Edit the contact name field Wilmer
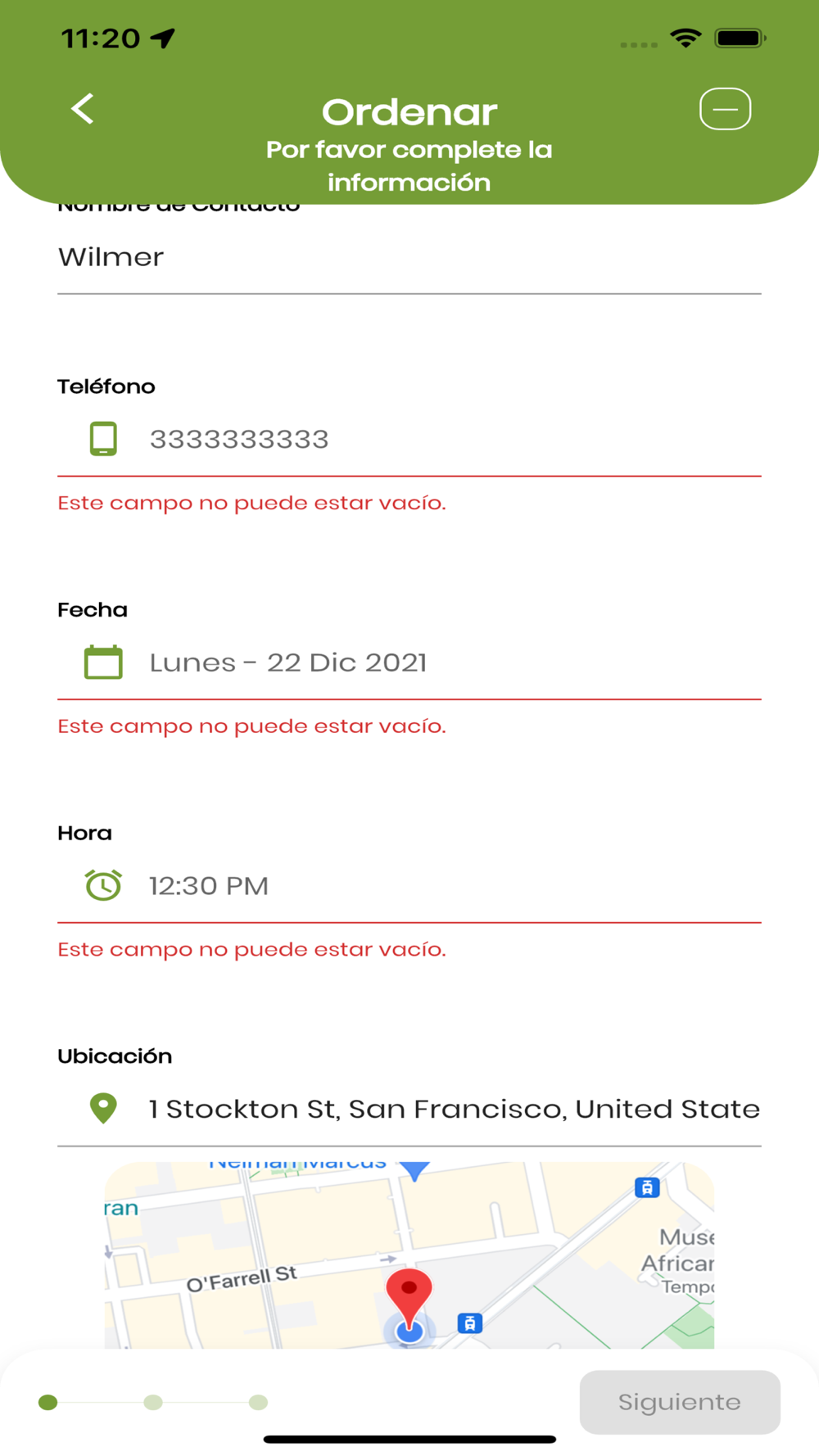This screenshot has width=819, height=1456. point(409,257)
